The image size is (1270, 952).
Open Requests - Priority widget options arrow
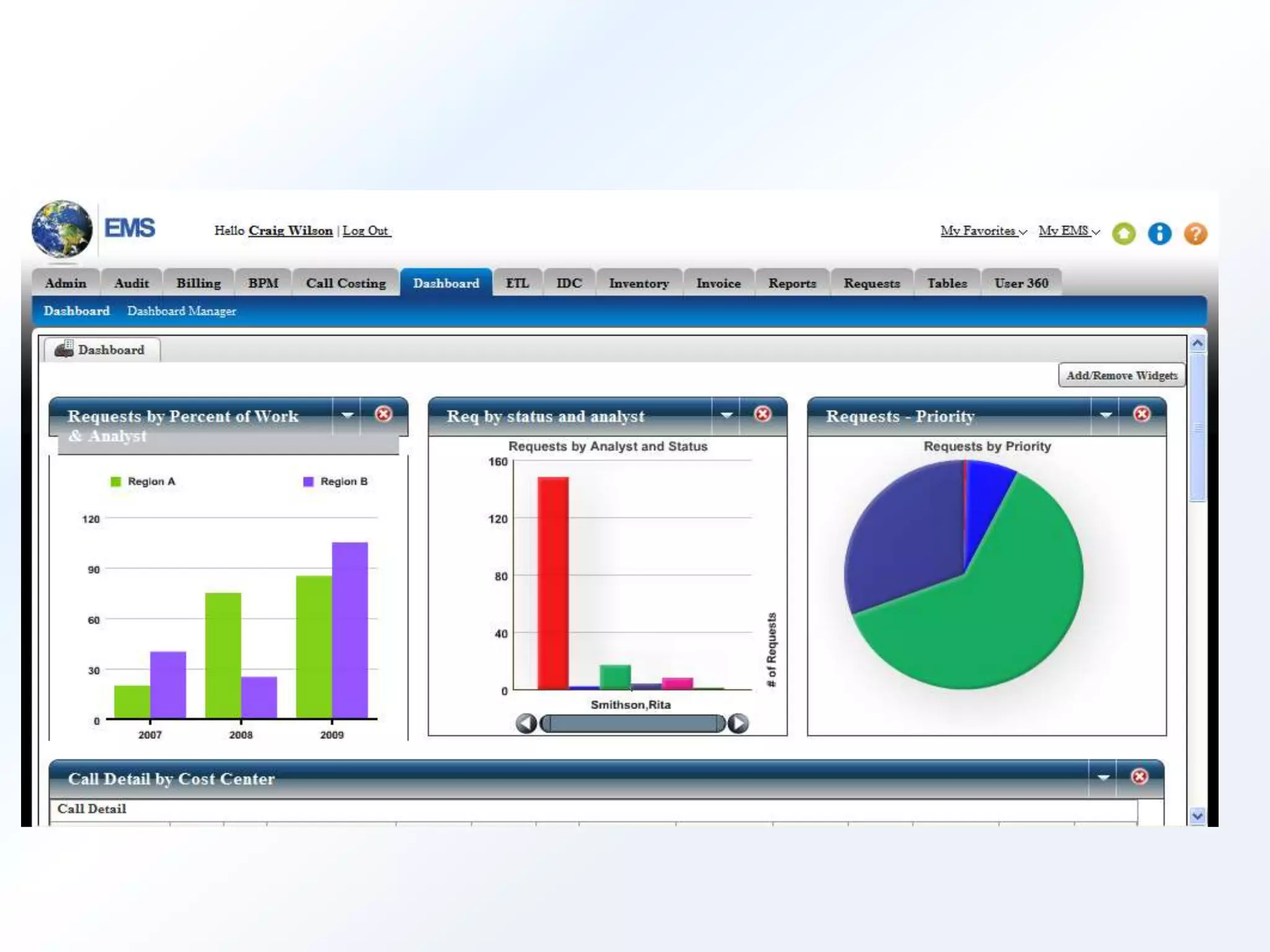tap(1106, 415)
